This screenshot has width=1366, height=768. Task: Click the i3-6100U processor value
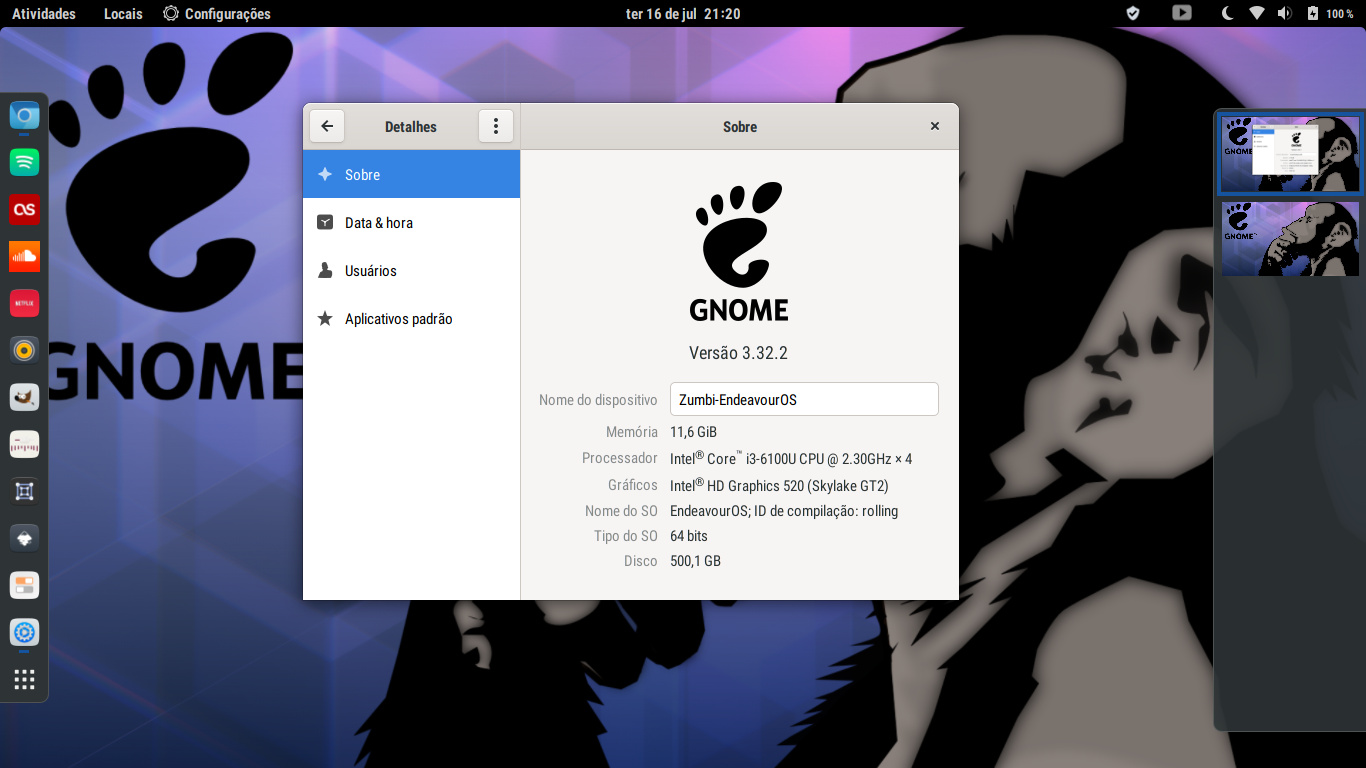coord(791,458)
